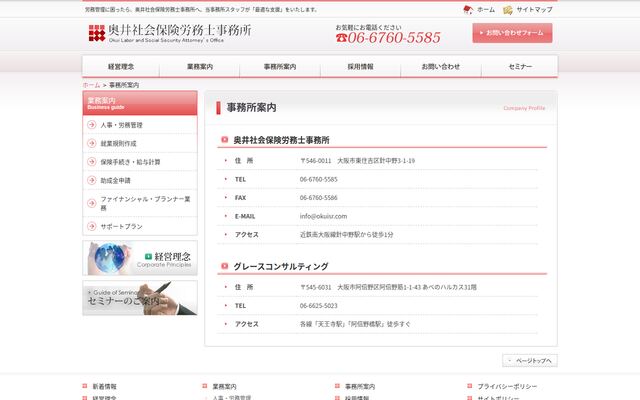Viewport: 640px width, 400px height.
Task: Open the 業務案内 navigation tab
Action: point(200,67)
